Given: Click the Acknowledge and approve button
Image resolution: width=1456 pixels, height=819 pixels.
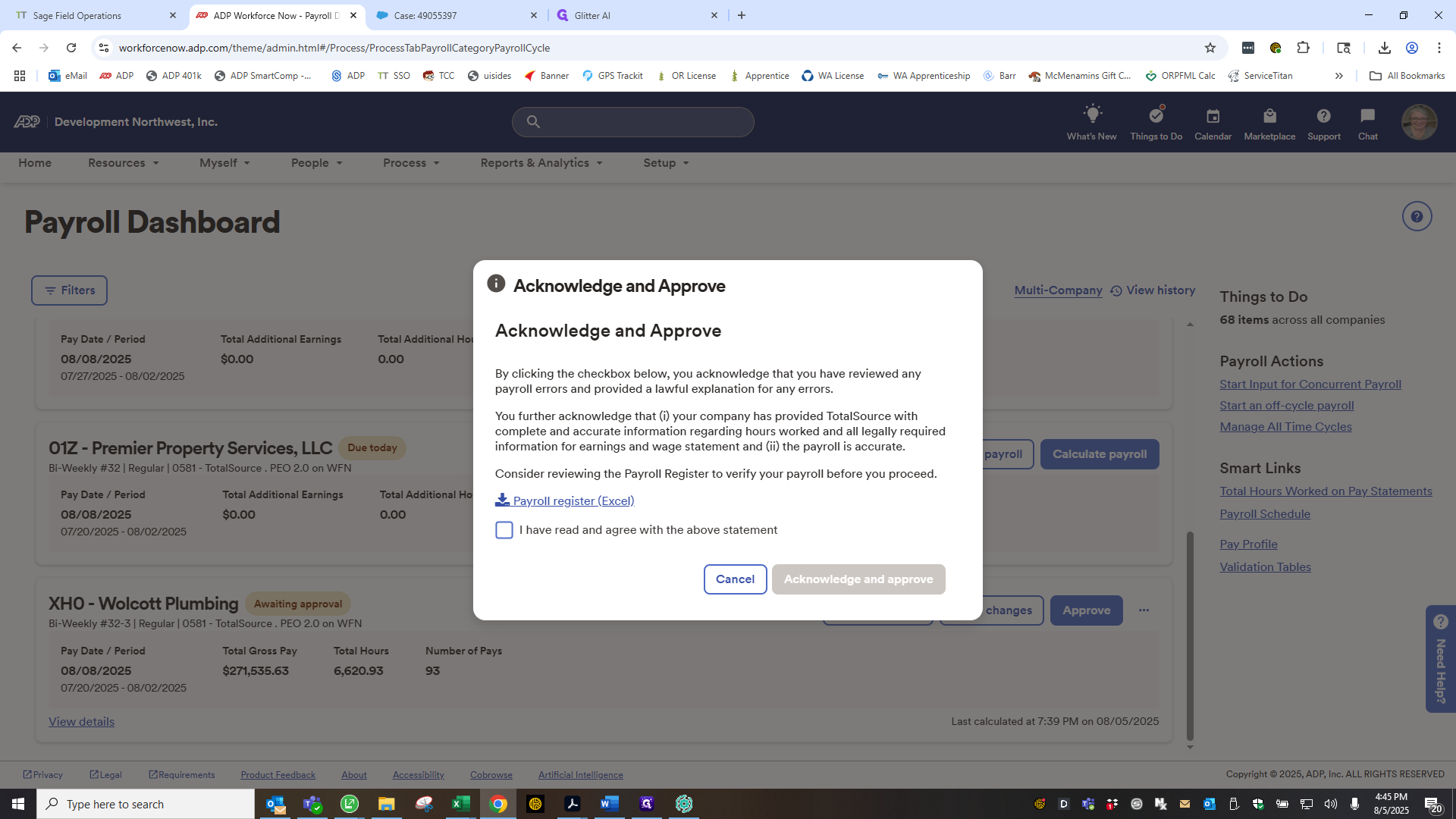Looking at the screenshot, I should pos(858,579).
